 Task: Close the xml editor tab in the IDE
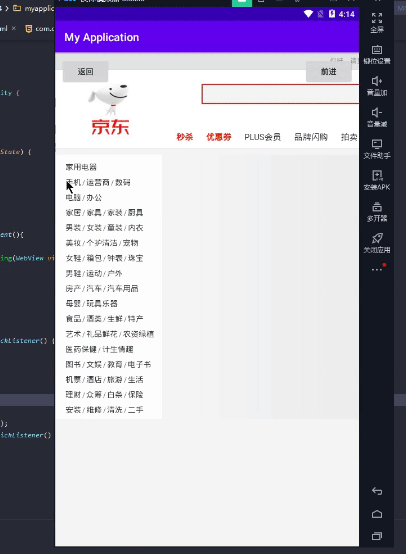pyautogui.click(x=14, y=28)
